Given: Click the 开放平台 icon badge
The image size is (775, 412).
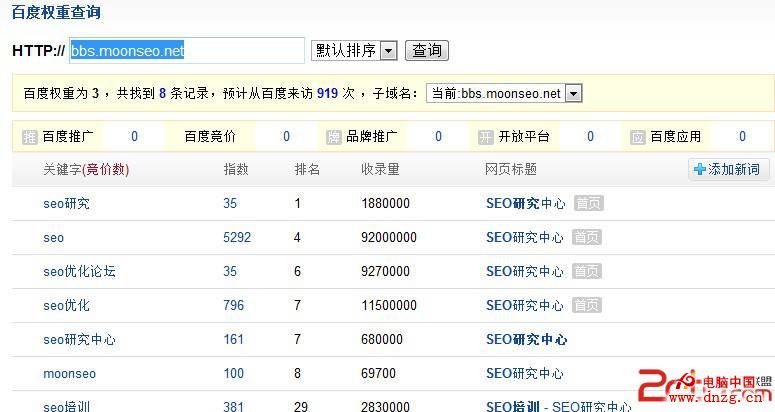Looking at the screenshot, I should pyautogui.click(x=486, y=137).
